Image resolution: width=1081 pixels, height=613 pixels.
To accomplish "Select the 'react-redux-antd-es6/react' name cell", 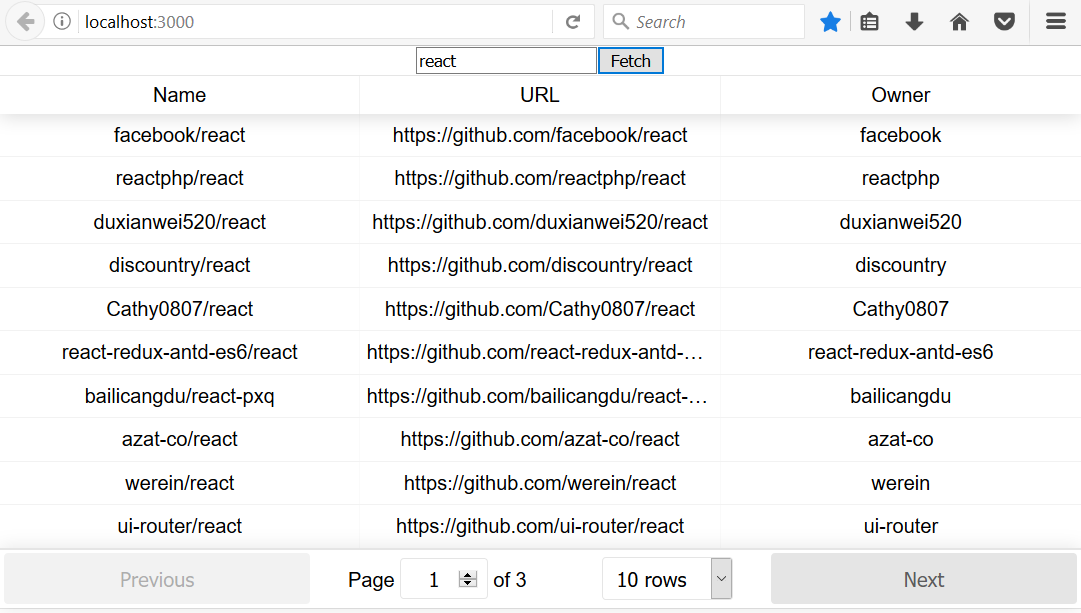I will tap(180, 352).
